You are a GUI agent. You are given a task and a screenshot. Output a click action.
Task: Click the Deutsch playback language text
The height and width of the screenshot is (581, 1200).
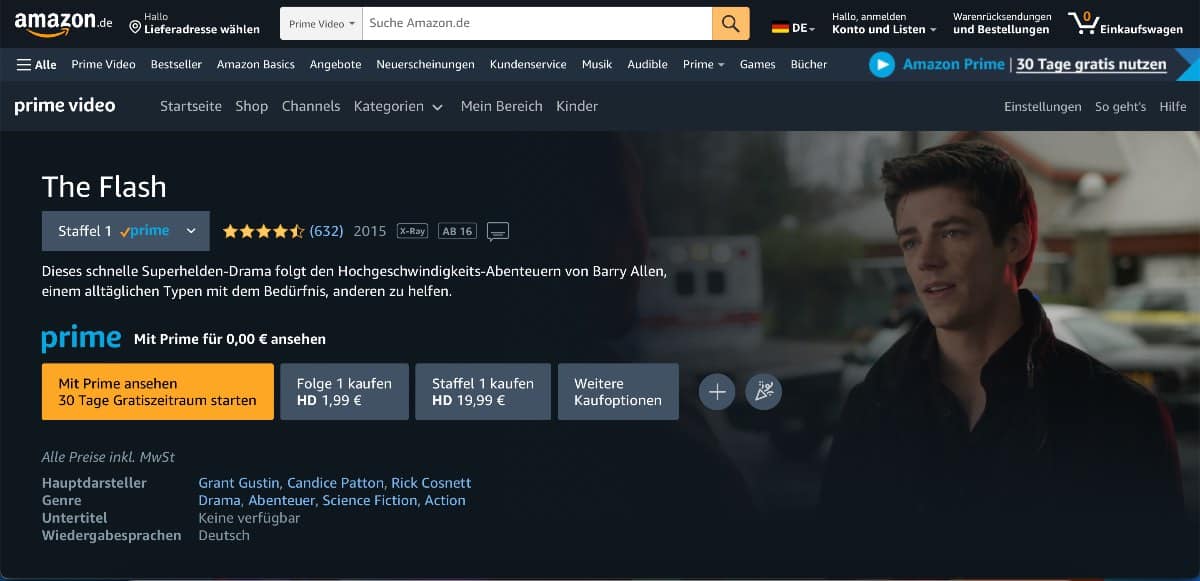224,535
